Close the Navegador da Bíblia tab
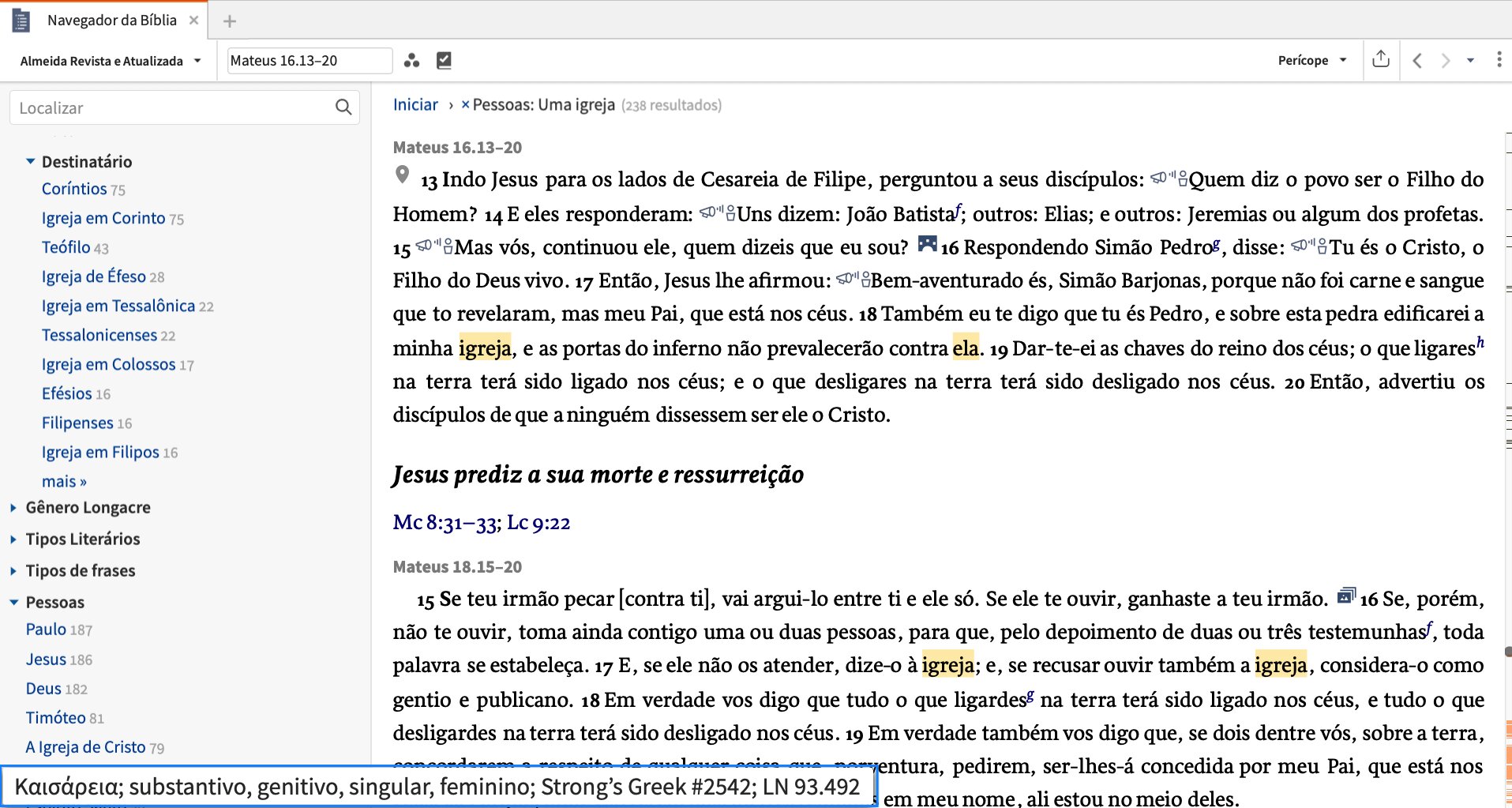This screenshot has height=808, width=1512. tap(193, 21)
